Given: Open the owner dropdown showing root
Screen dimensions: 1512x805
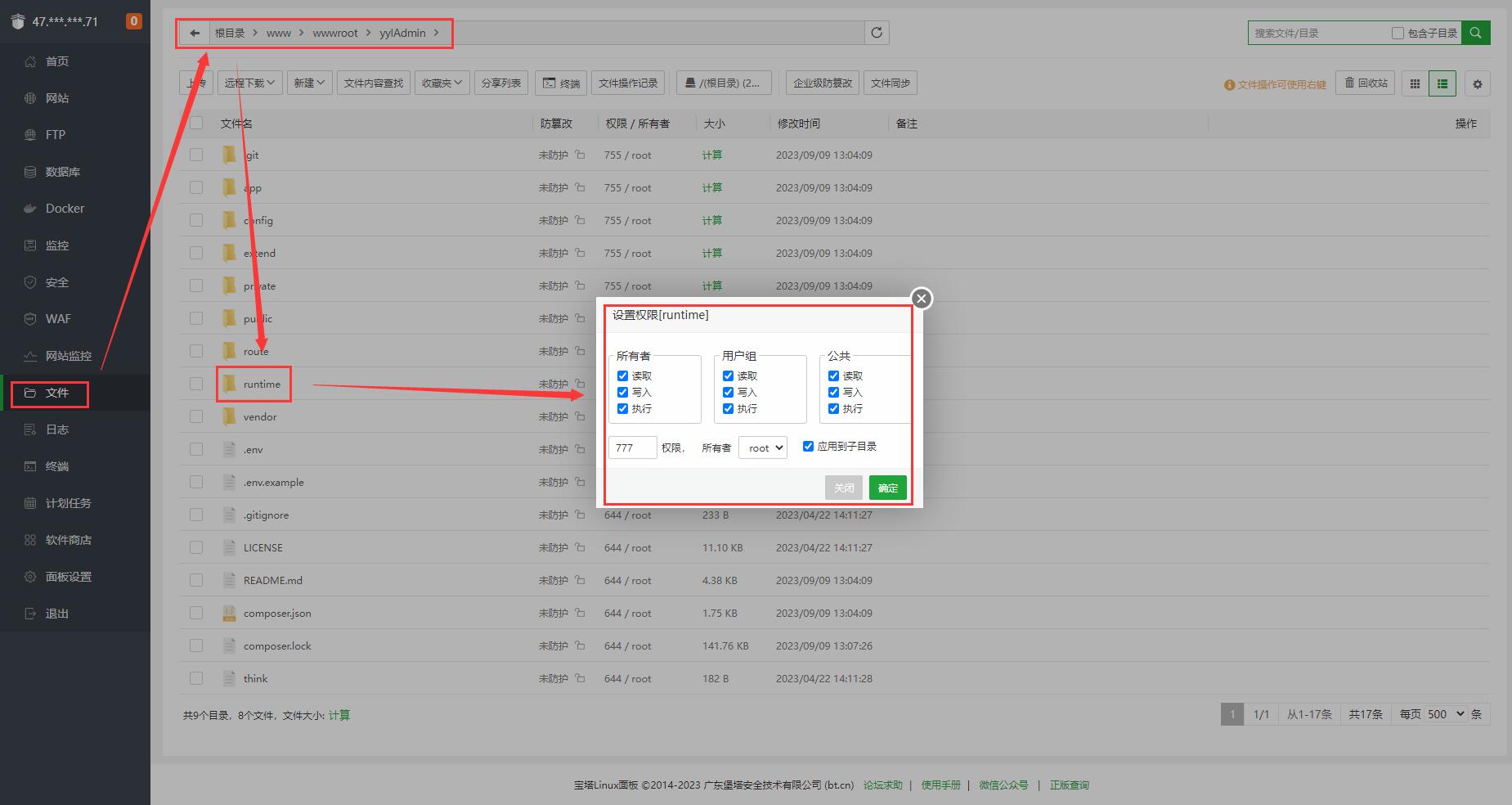Looking at the screenshot, I should pyautogui.click(x=762, y=447).
